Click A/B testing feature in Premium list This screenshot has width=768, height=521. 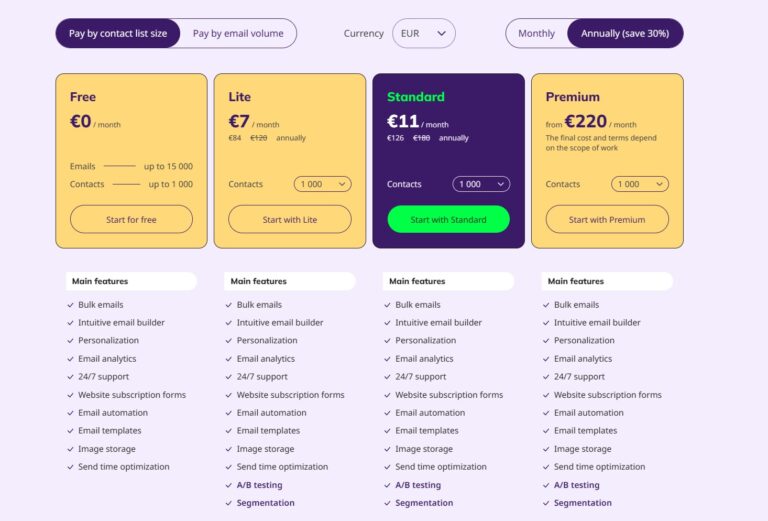click(576, 485)
